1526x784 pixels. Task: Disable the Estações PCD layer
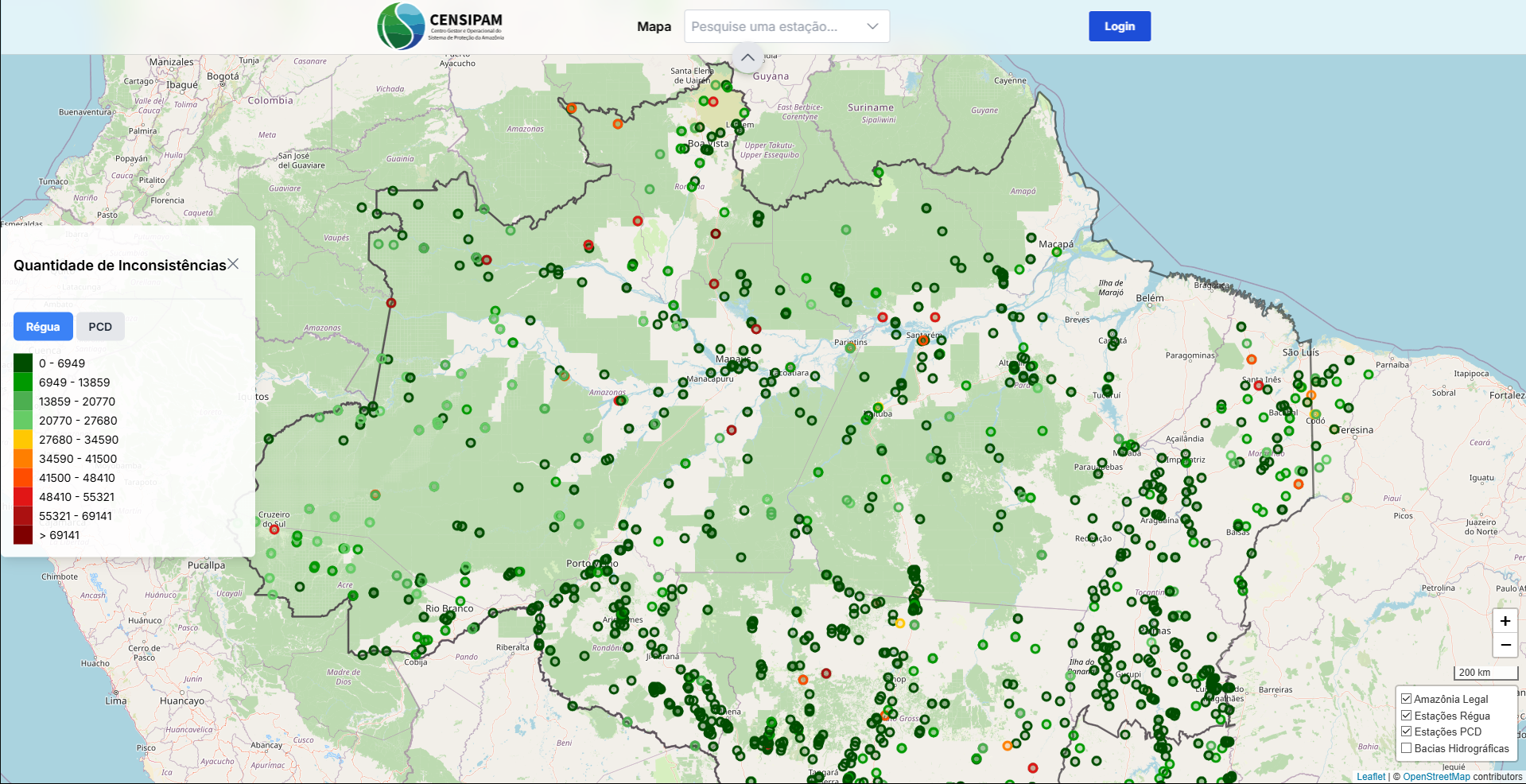click(x=1406, y=732)
